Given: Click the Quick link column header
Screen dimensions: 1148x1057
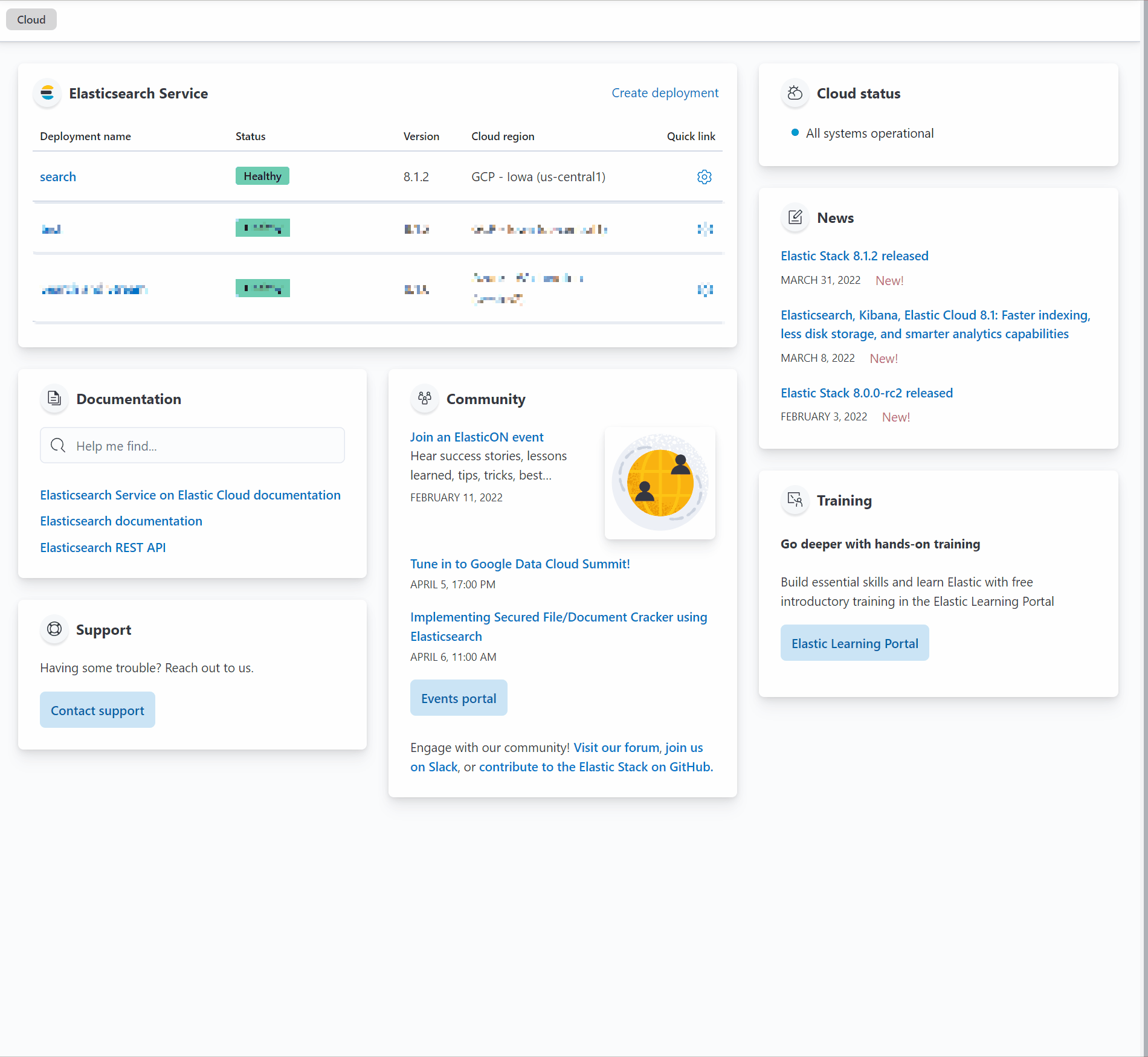Looking at the screenshot, I should 691,137.
